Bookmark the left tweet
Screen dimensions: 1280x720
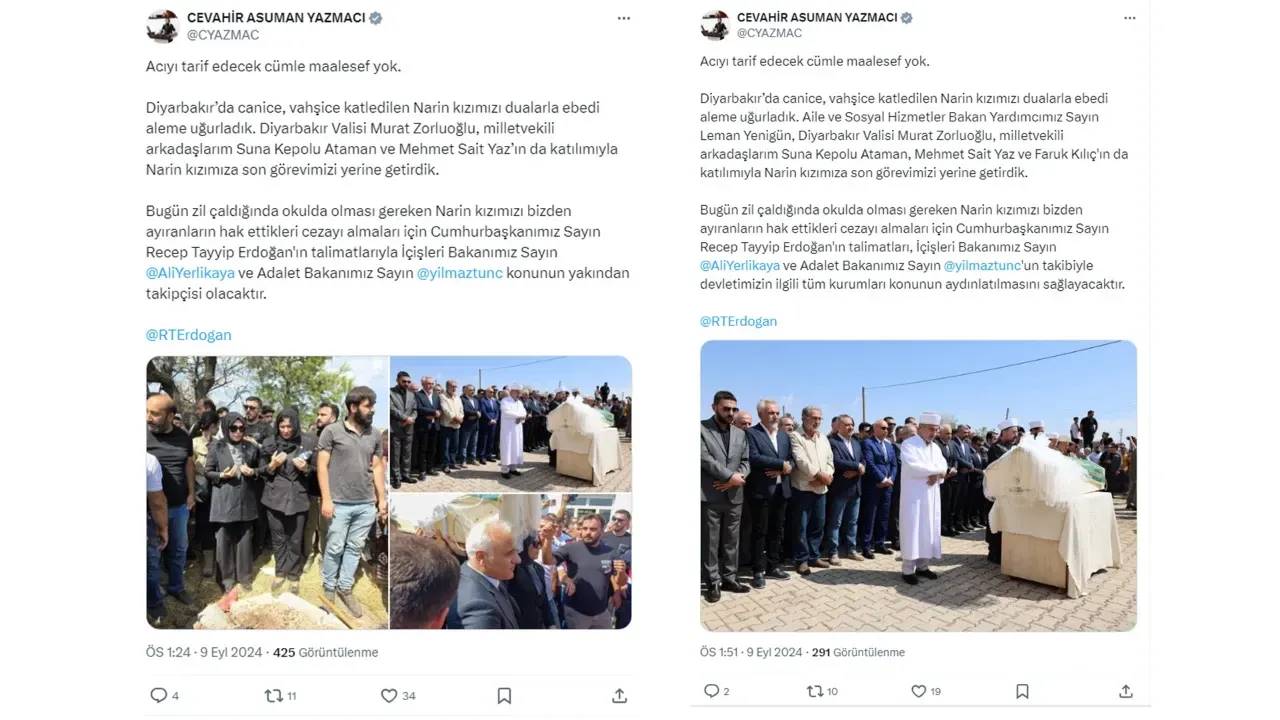pos(504,695)
